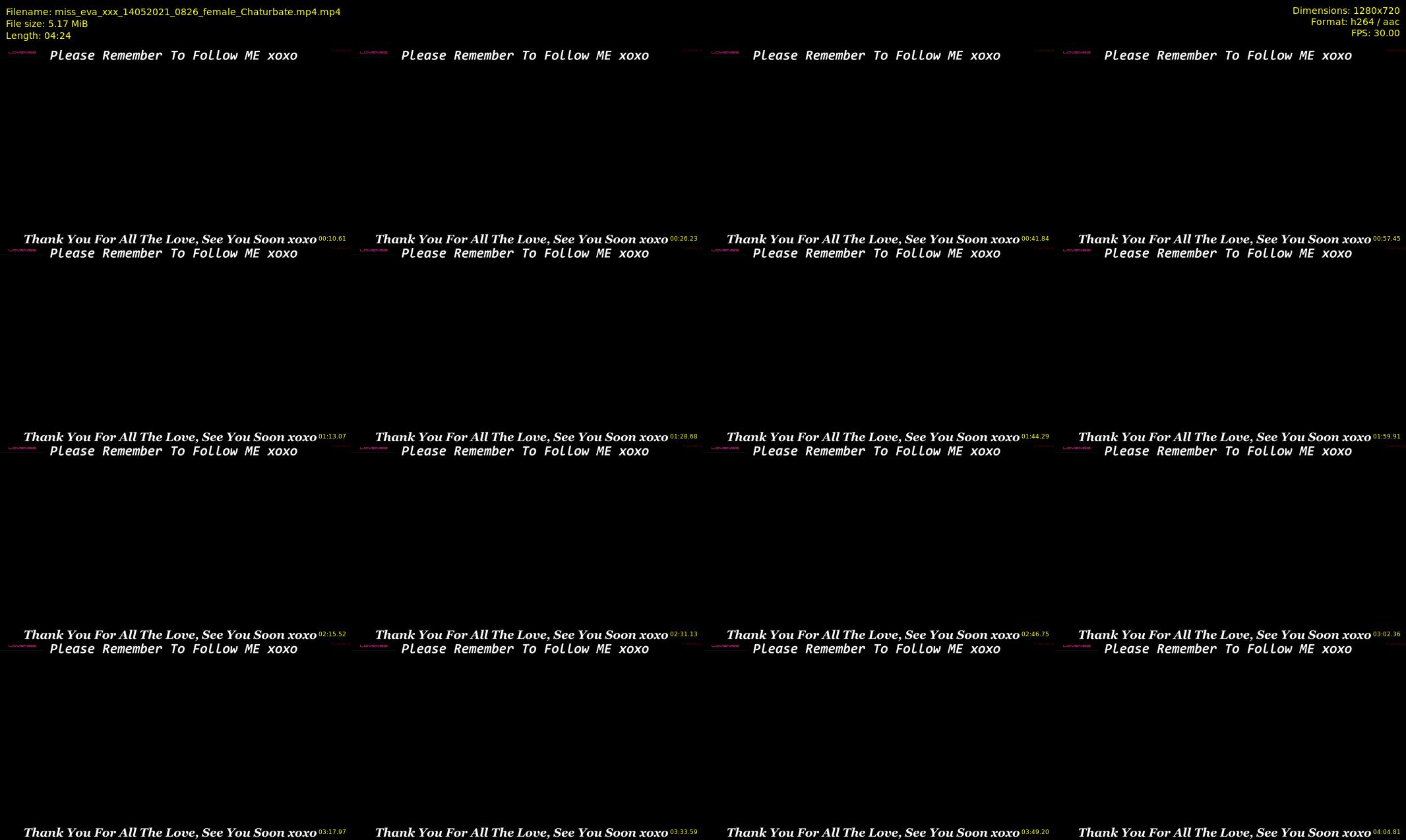
Task: Click the Filename text line
Action: click(173, 12)
